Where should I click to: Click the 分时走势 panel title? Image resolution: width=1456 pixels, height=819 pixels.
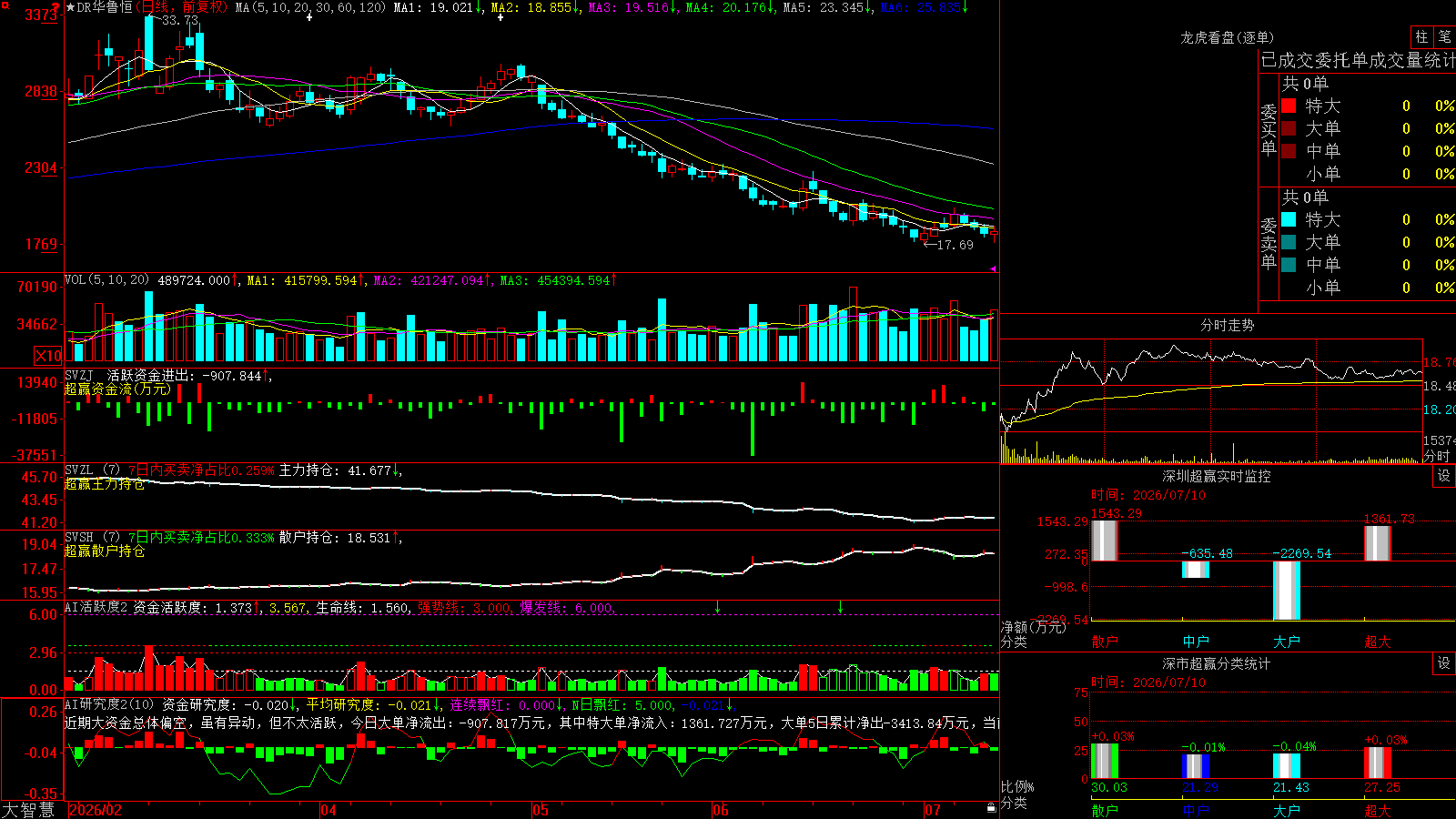click(1227, 325)
